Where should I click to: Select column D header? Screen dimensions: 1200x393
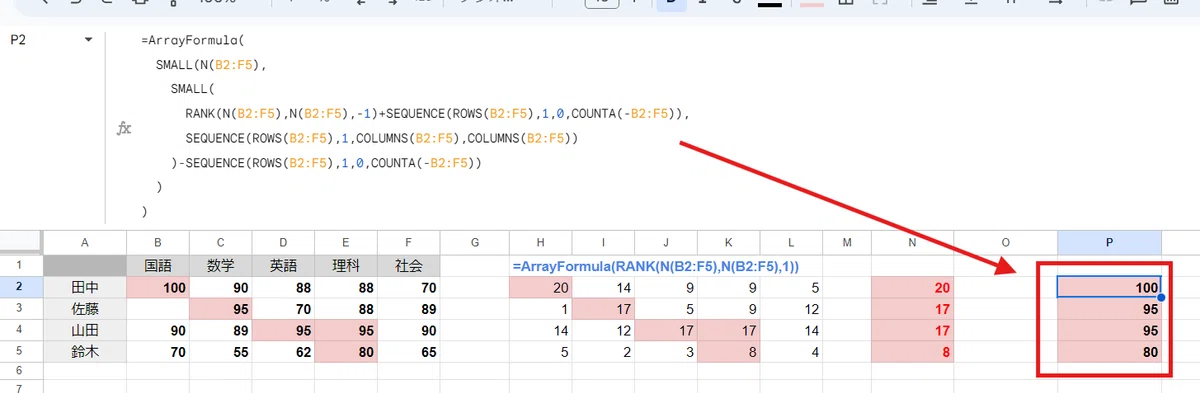point(283,243)
